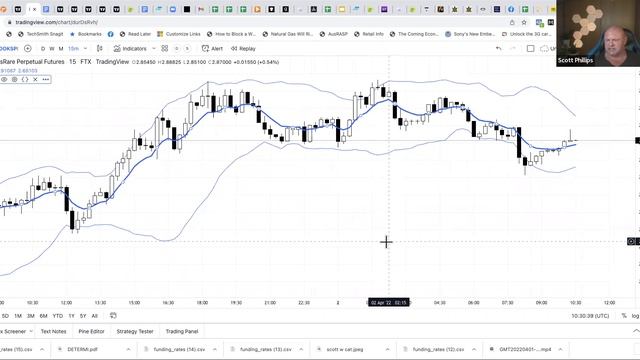640x360 pixels.
Task: Select the 5D date range
Action: click(x=5, y=316)
